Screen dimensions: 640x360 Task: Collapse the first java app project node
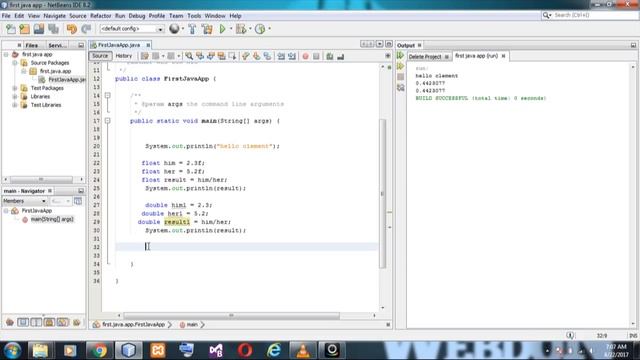pos(6,54)
